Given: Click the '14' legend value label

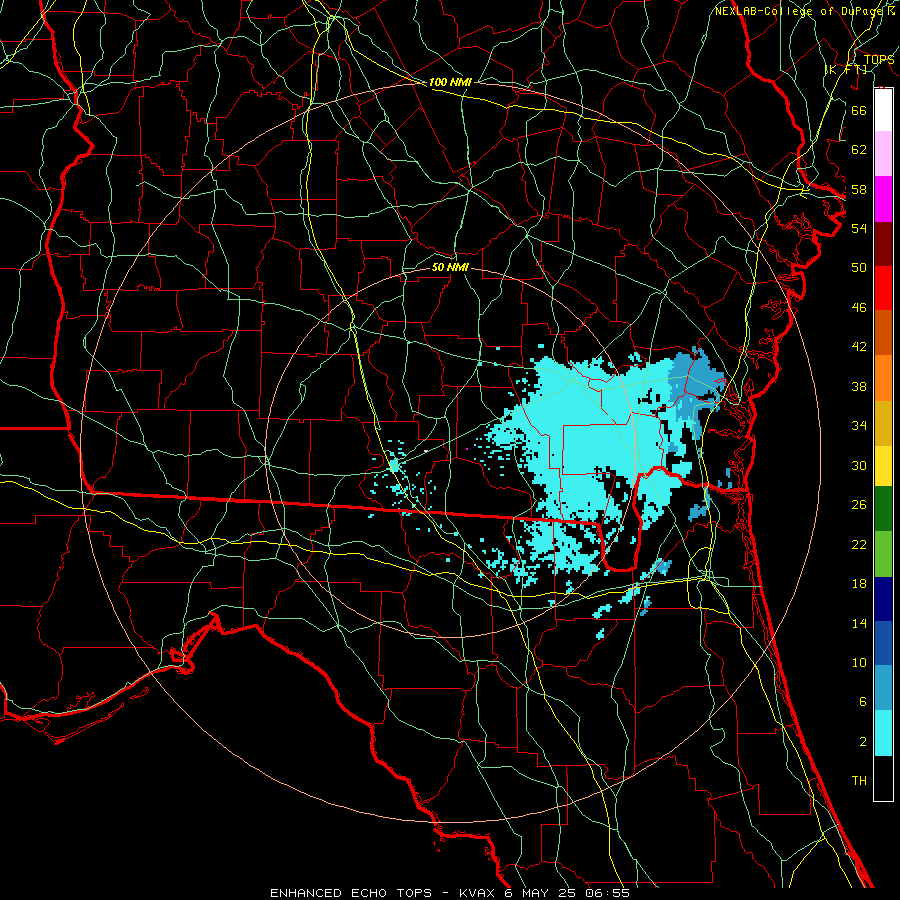Looking at the screenshot, I should coord(859,623).
